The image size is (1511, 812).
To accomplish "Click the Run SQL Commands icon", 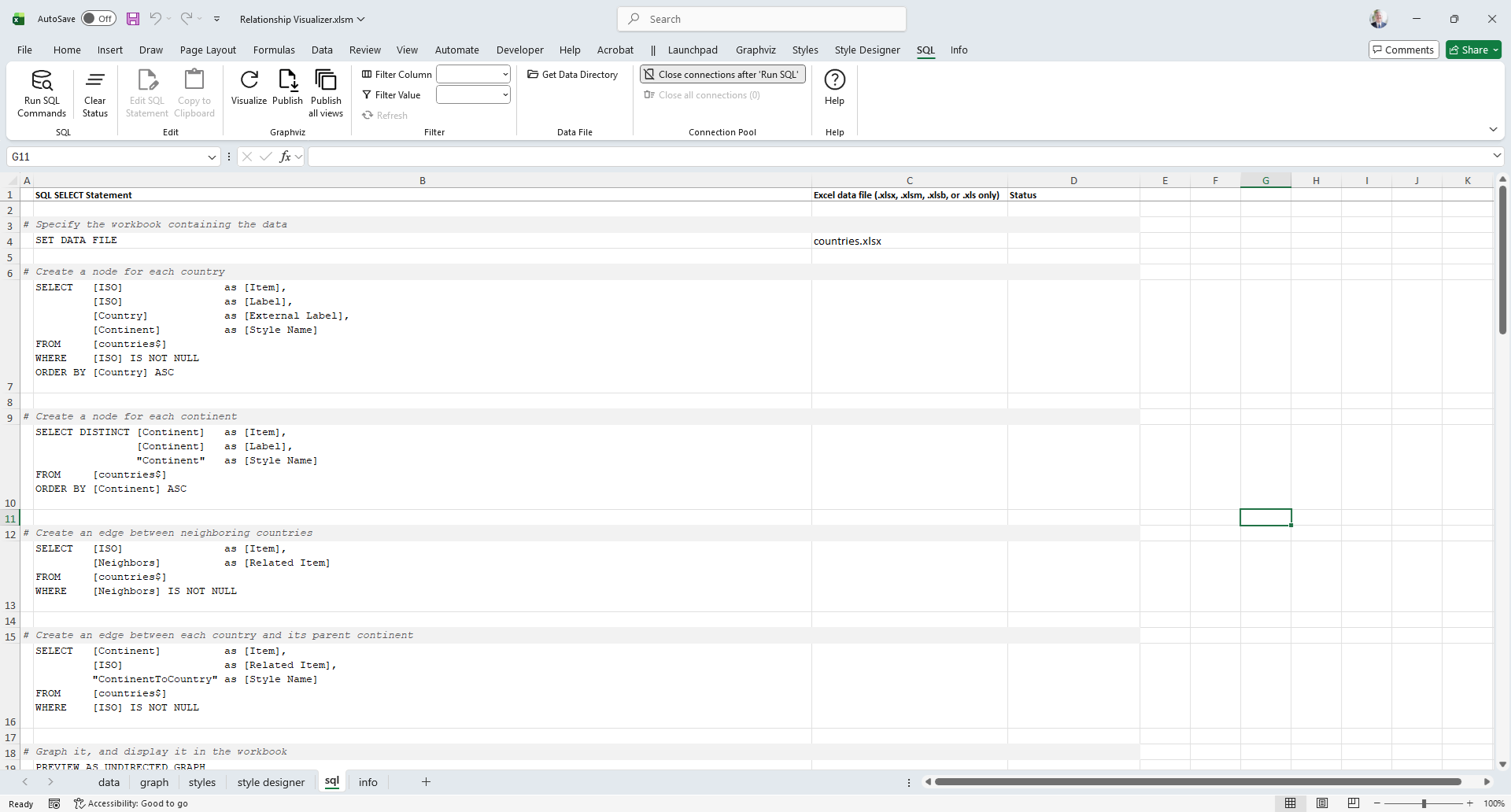I will pyautogui.click(x=42, y=81).
